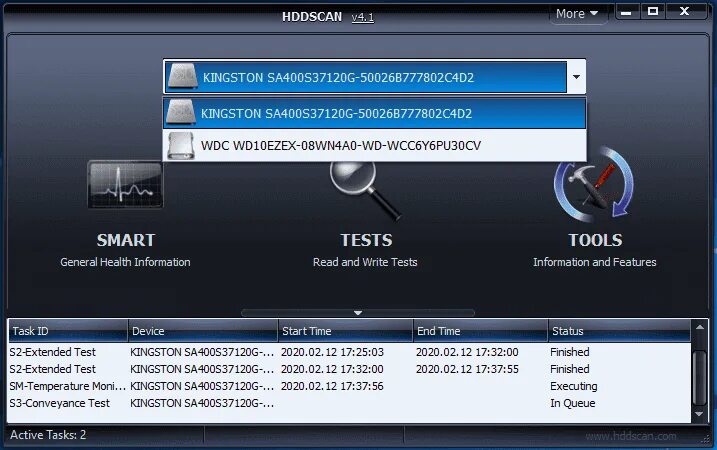
Task: Click the end time 2020.02.12 17:37:55
Action: click(x=467, y=369)
